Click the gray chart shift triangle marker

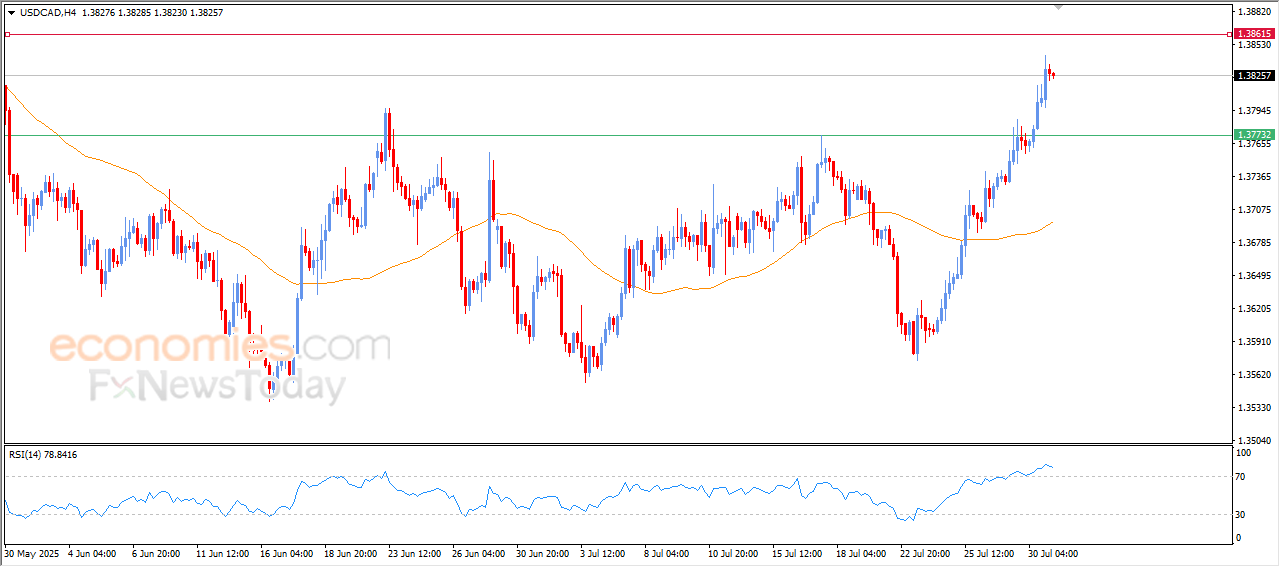(x=1059, y=7)
